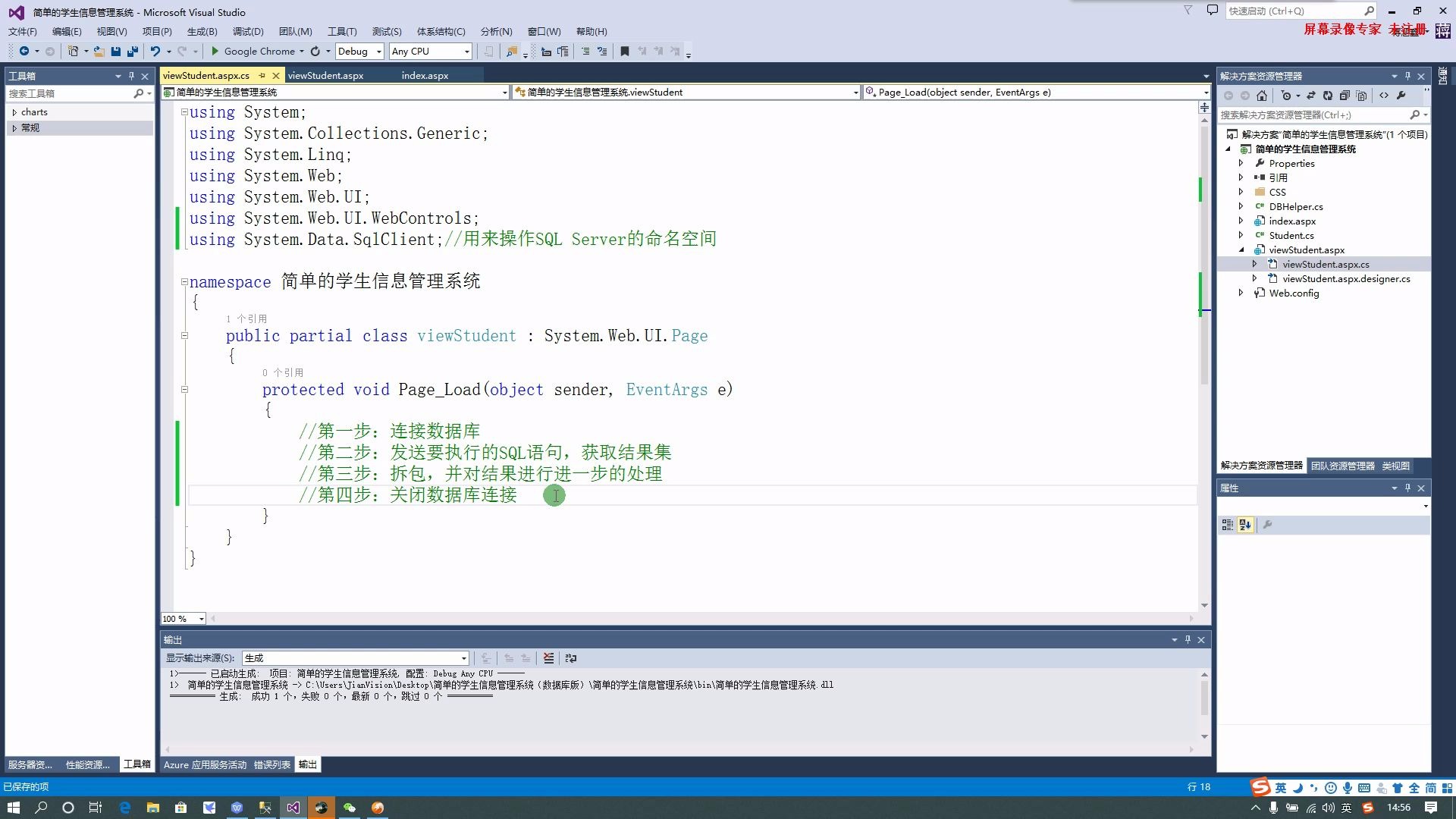Open the Any CPU platform dropdown

tap(466, 52)
